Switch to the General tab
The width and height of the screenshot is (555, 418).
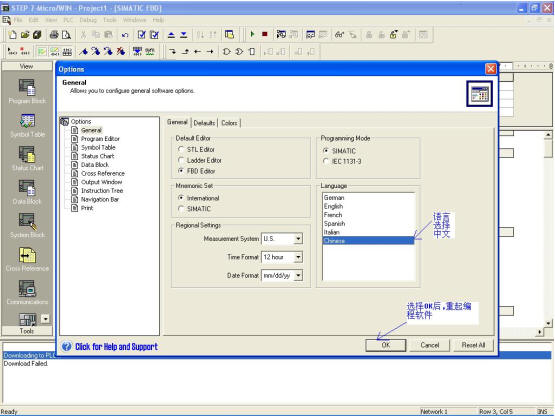coord(177,122)
